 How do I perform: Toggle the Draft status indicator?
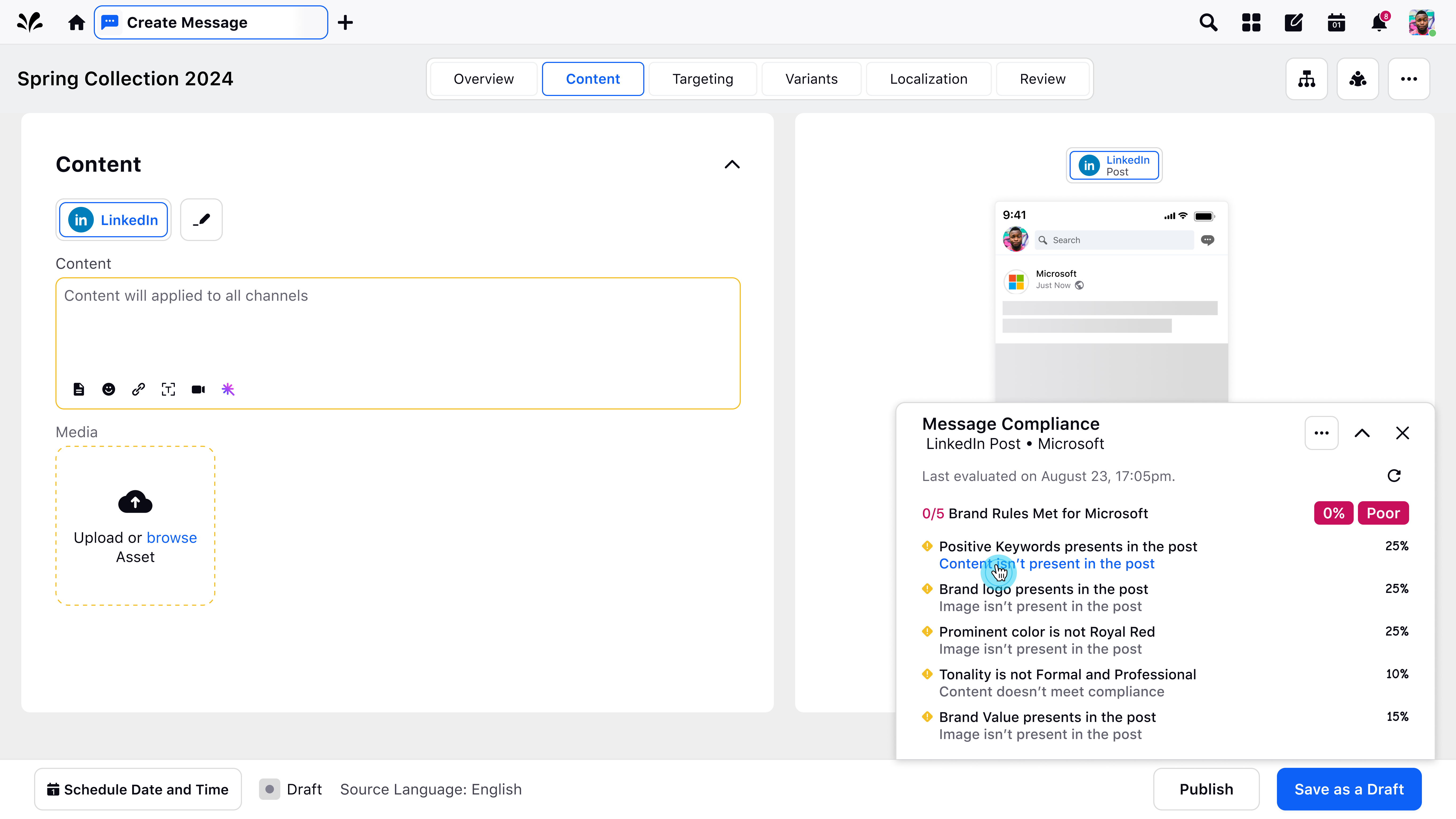pyautogui.click(x=270, y=789)
